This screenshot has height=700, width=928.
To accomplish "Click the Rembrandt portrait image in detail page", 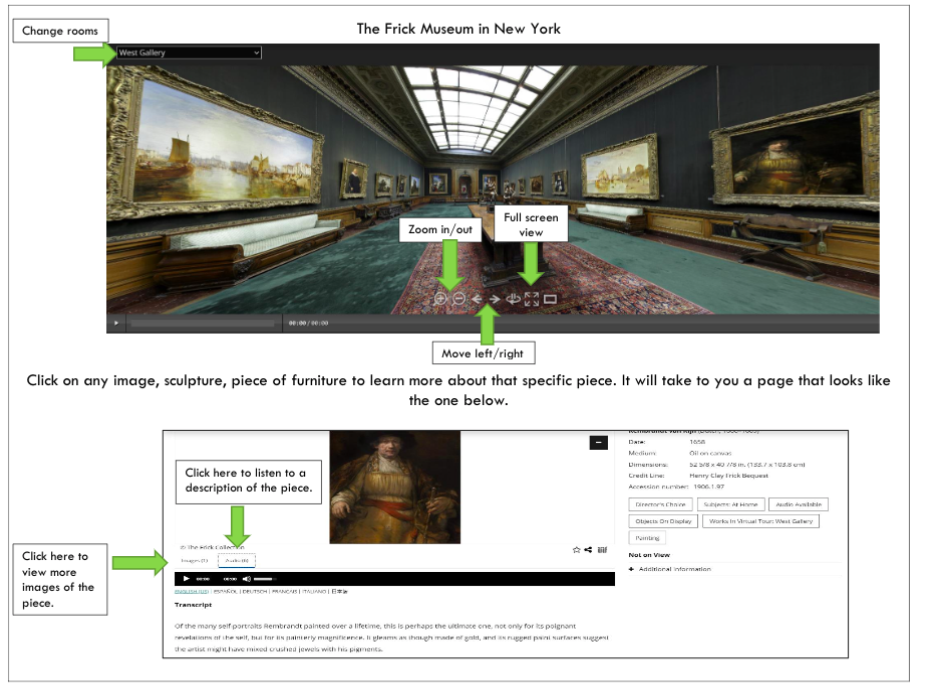I will point(395,487).
